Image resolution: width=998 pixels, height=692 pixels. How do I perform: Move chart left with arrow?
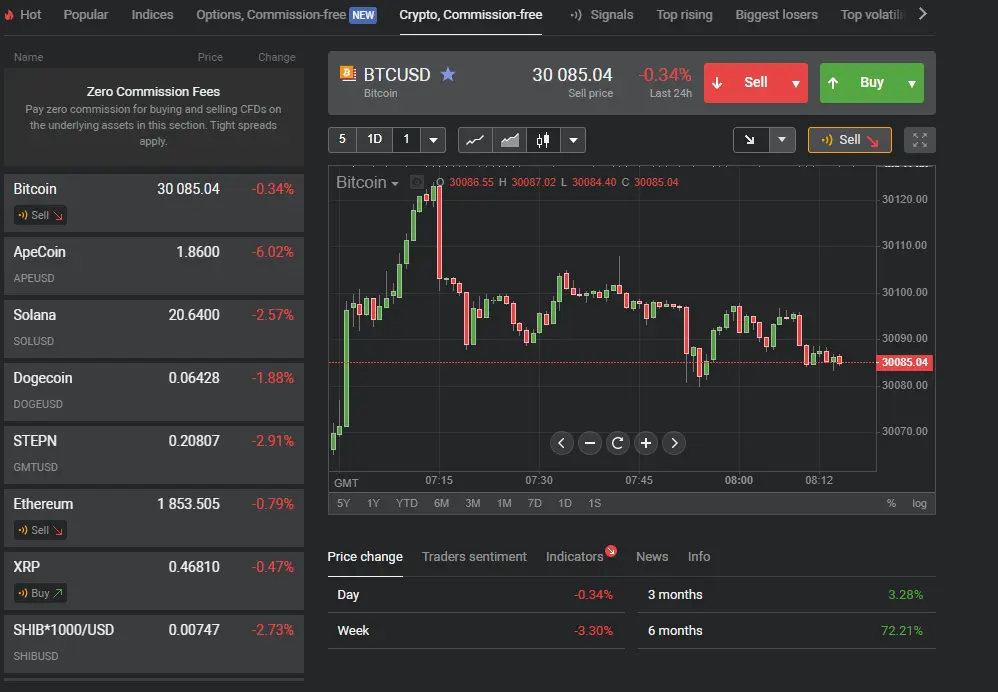[x=561, y=443]
